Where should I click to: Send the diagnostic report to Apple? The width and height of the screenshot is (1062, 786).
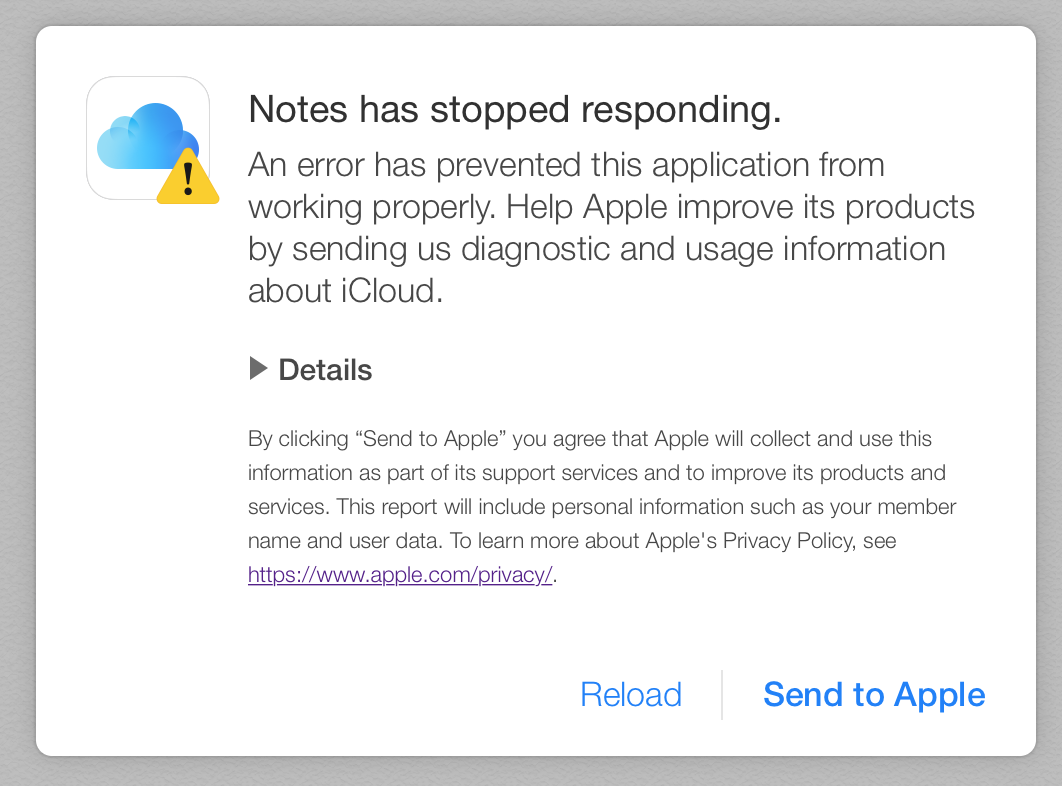pos(874,695)
